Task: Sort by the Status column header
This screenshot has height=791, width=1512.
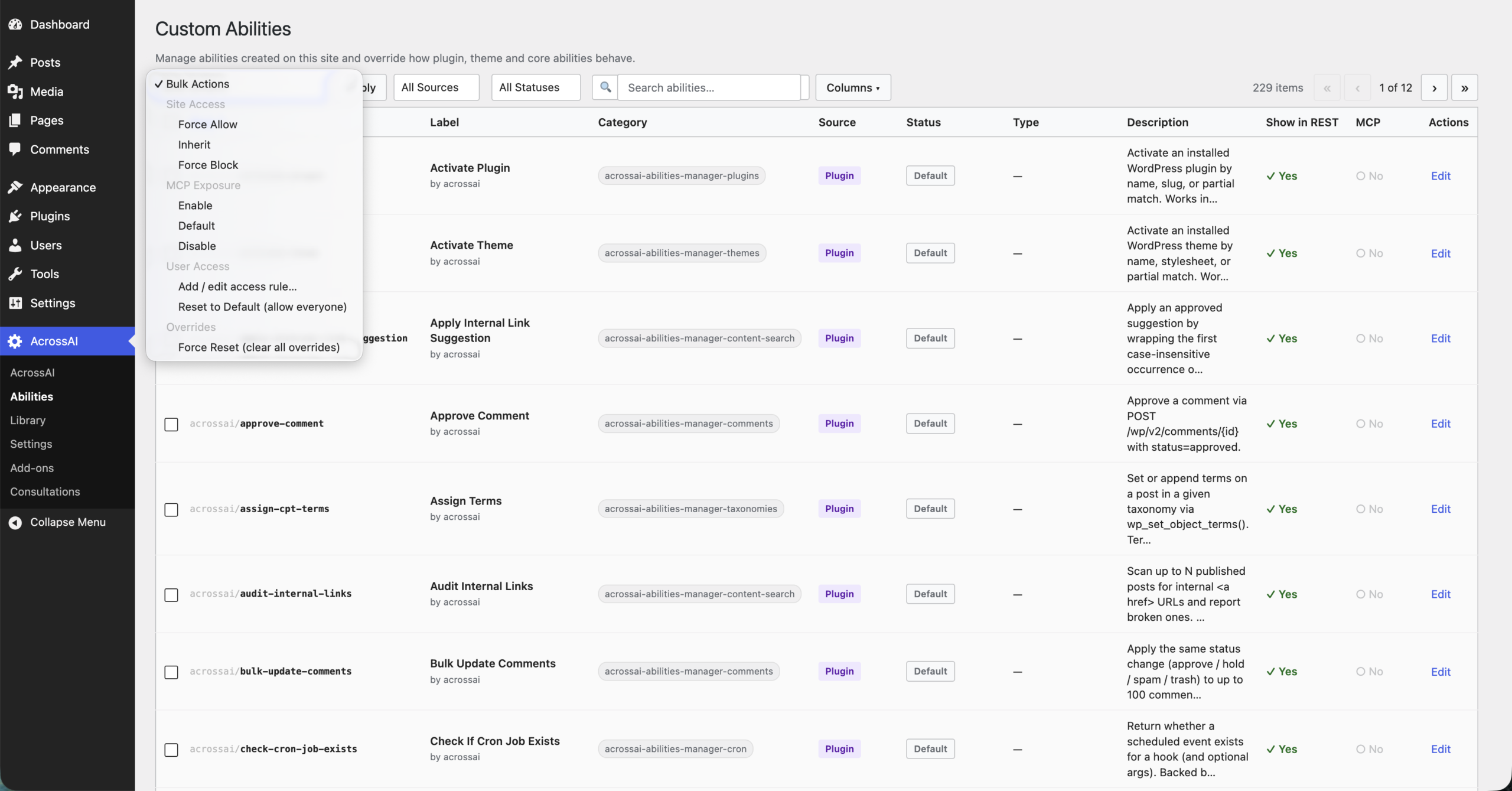Action: (x=923, y=122)
